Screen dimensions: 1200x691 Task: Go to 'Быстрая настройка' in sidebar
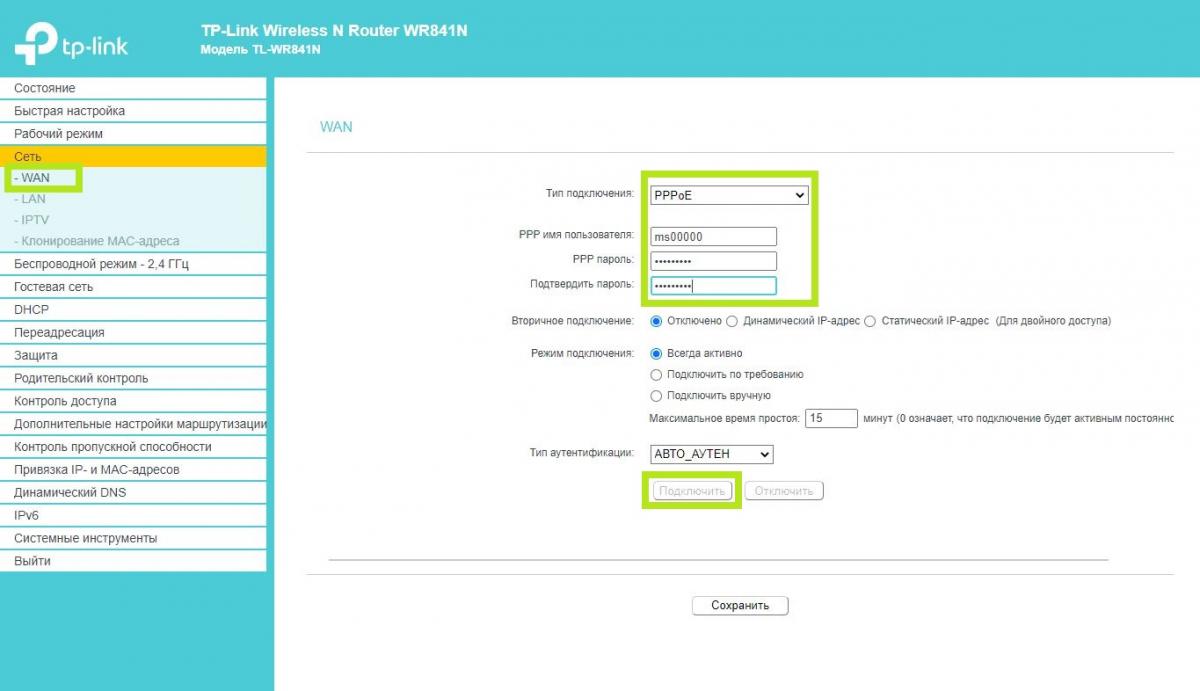pyautogui.click(x=70, y=111)
